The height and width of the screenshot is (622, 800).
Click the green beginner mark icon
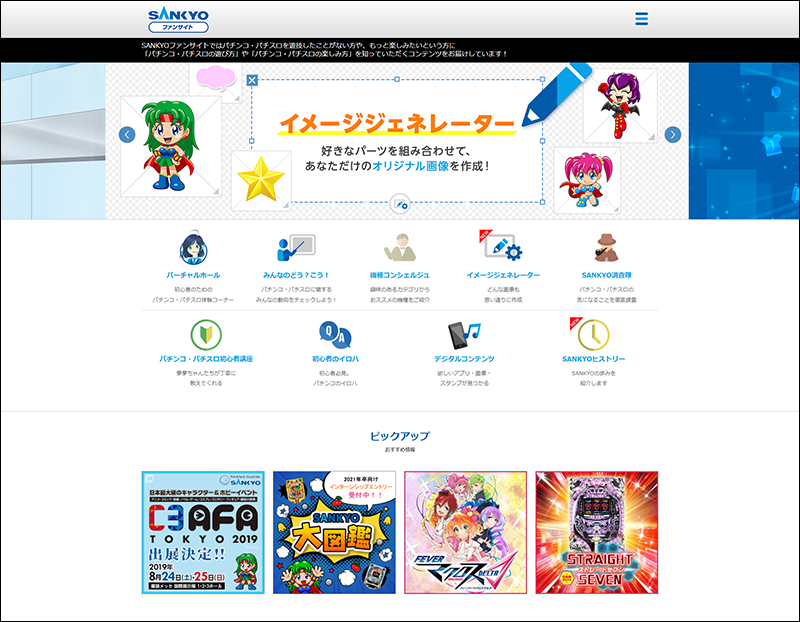click(x=206, y=333)
